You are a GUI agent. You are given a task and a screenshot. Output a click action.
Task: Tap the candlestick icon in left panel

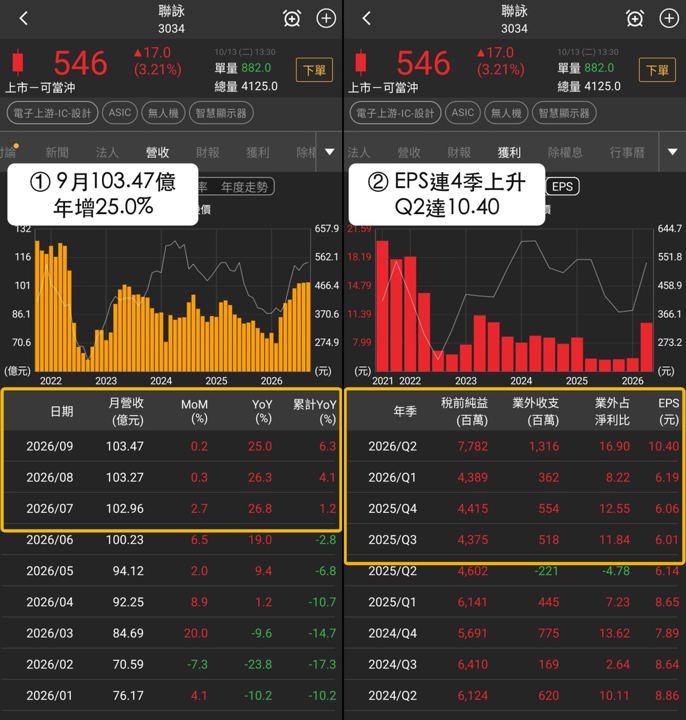point(18,62)
